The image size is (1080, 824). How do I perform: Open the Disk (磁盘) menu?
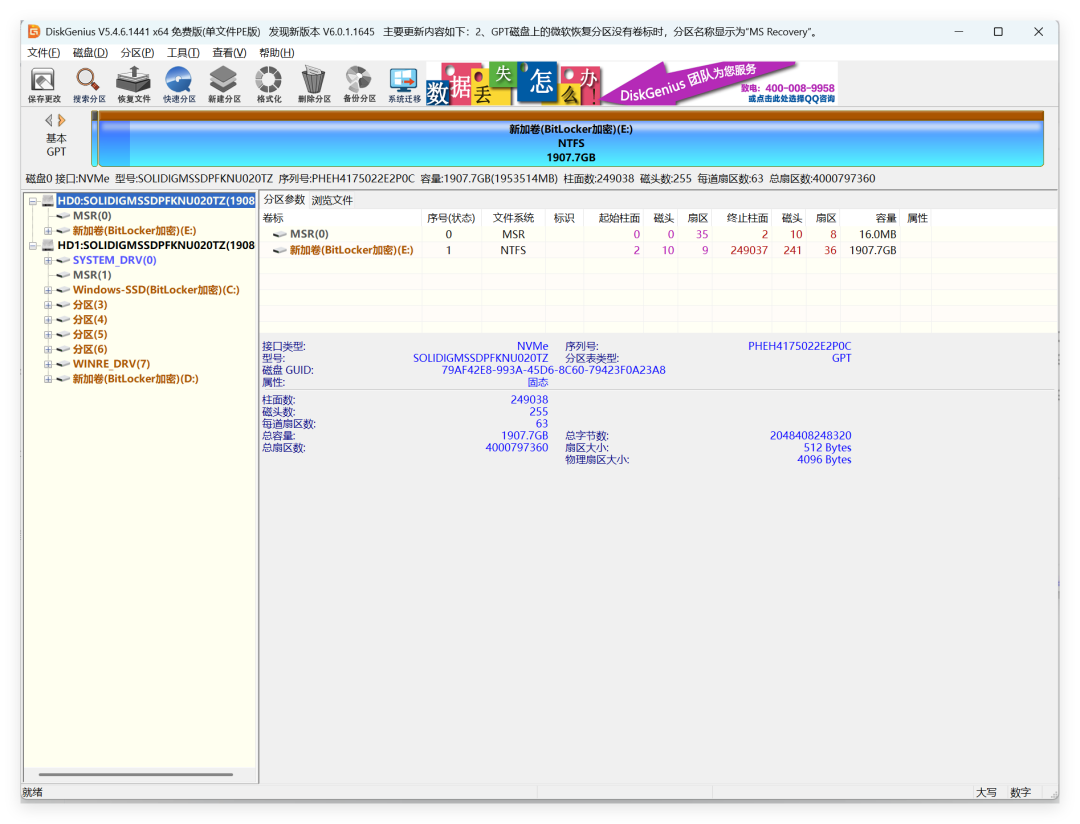tap(90, 53)
